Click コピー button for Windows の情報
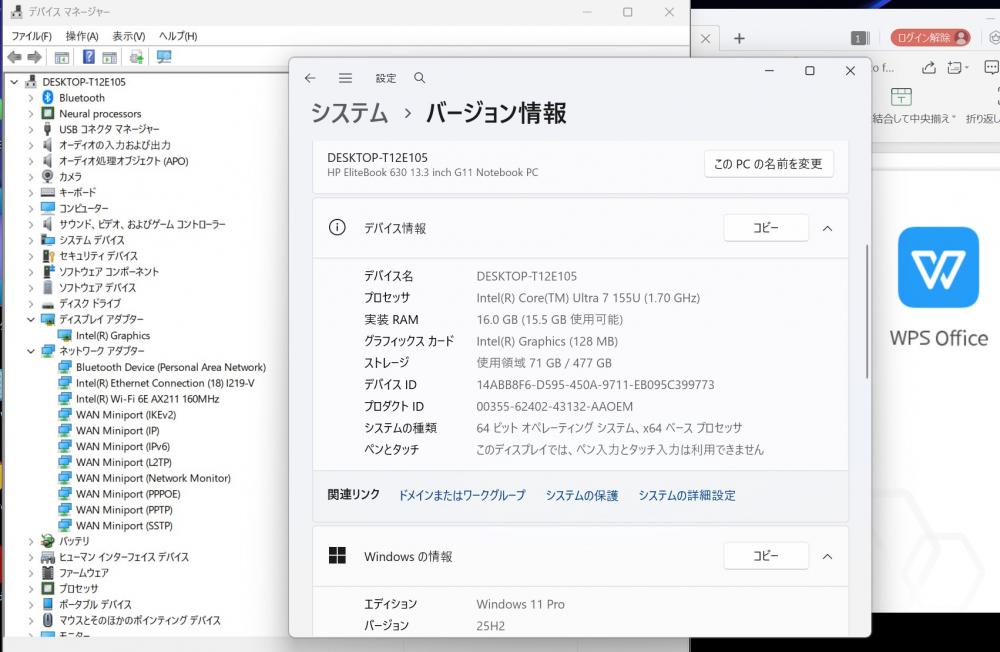Image resolution: width=1000 pixels, height=652 pixels. [x=766, y=556]
